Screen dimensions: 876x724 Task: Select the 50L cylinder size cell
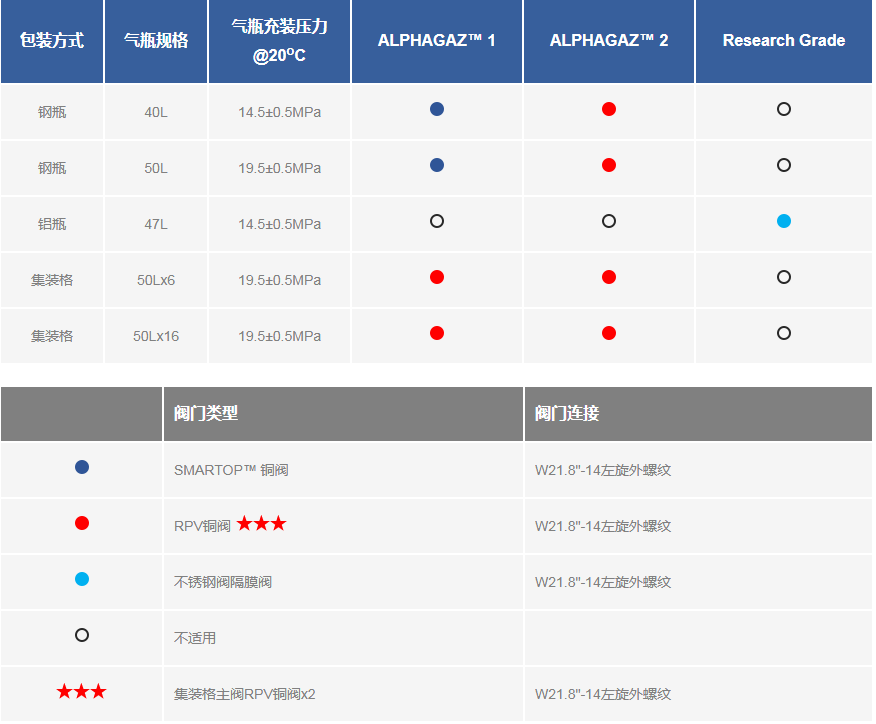click(x=156, y=168)
